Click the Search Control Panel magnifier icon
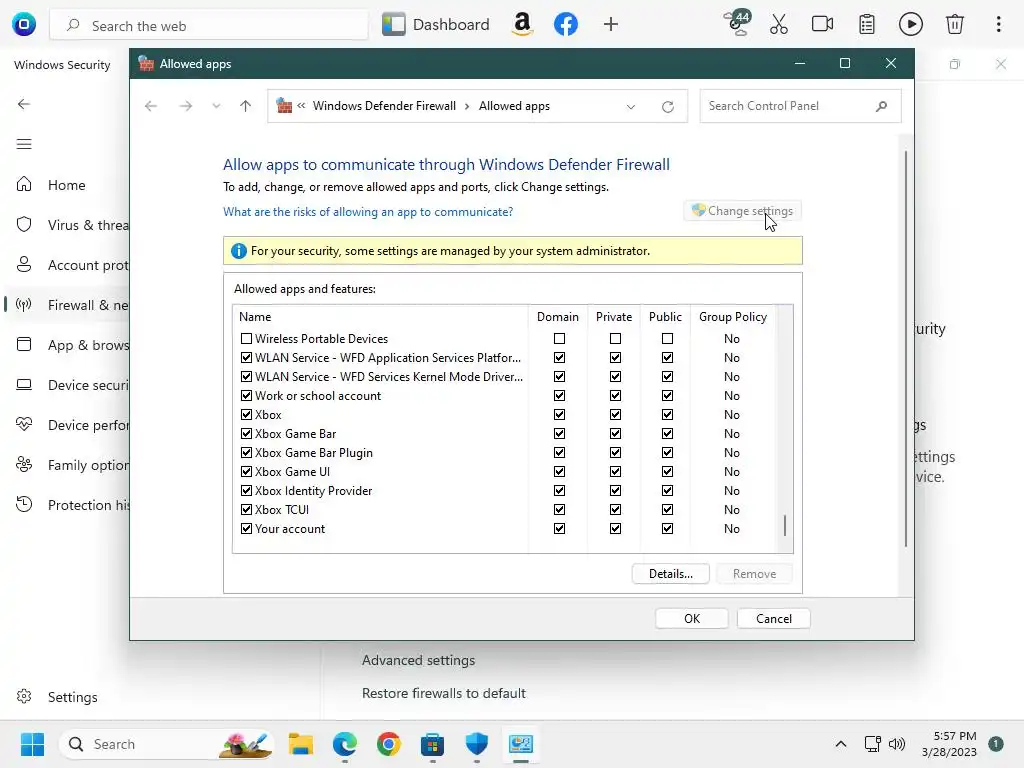 [x=882, y=106]
